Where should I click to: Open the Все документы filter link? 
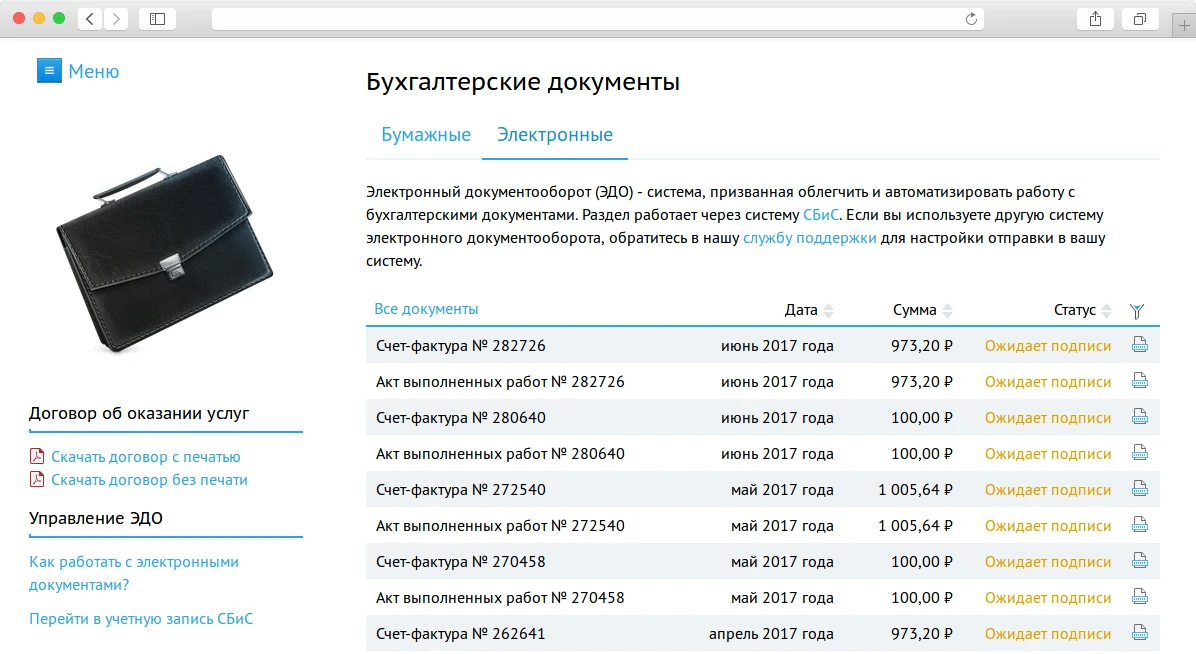(x=426, y=310)
